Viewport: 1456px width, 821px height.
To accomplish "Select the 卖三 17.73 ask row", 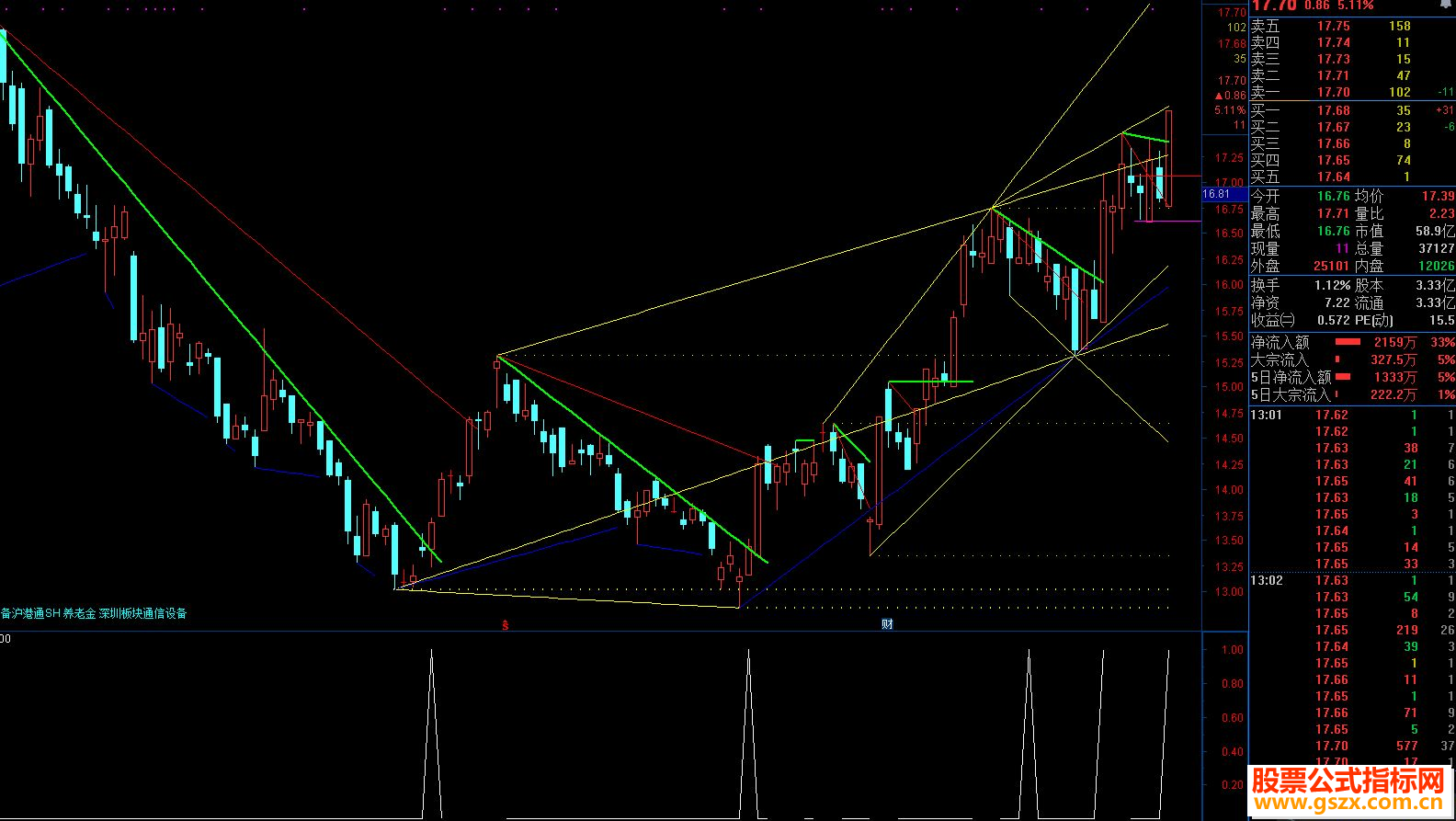I will pos(1352,59).
